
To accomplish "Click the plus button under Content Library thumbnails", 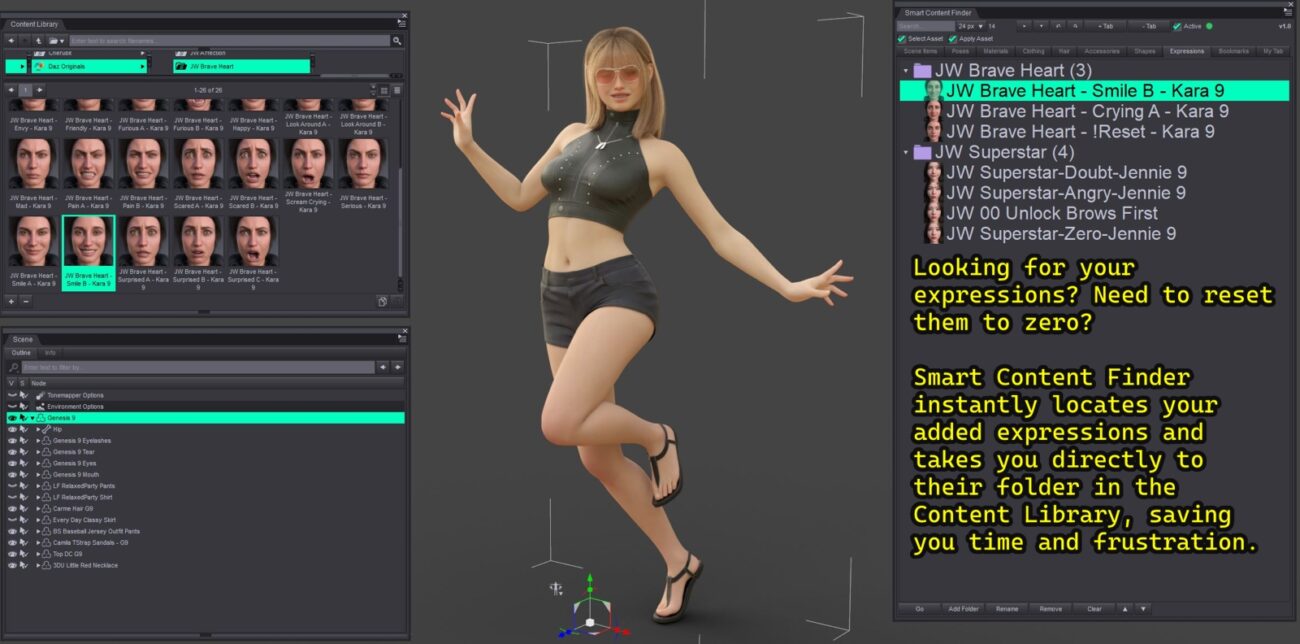I will [x=11, y=301].
